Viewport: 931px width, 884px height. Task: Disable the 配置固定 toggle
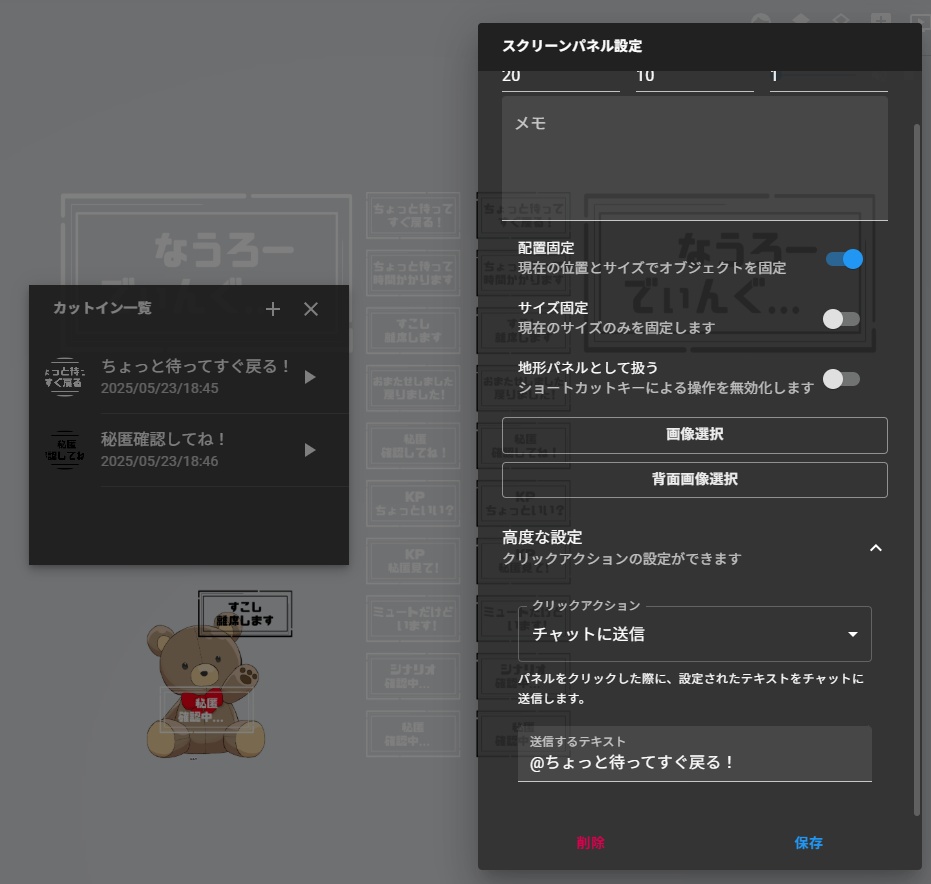click(x=842, y=258)
